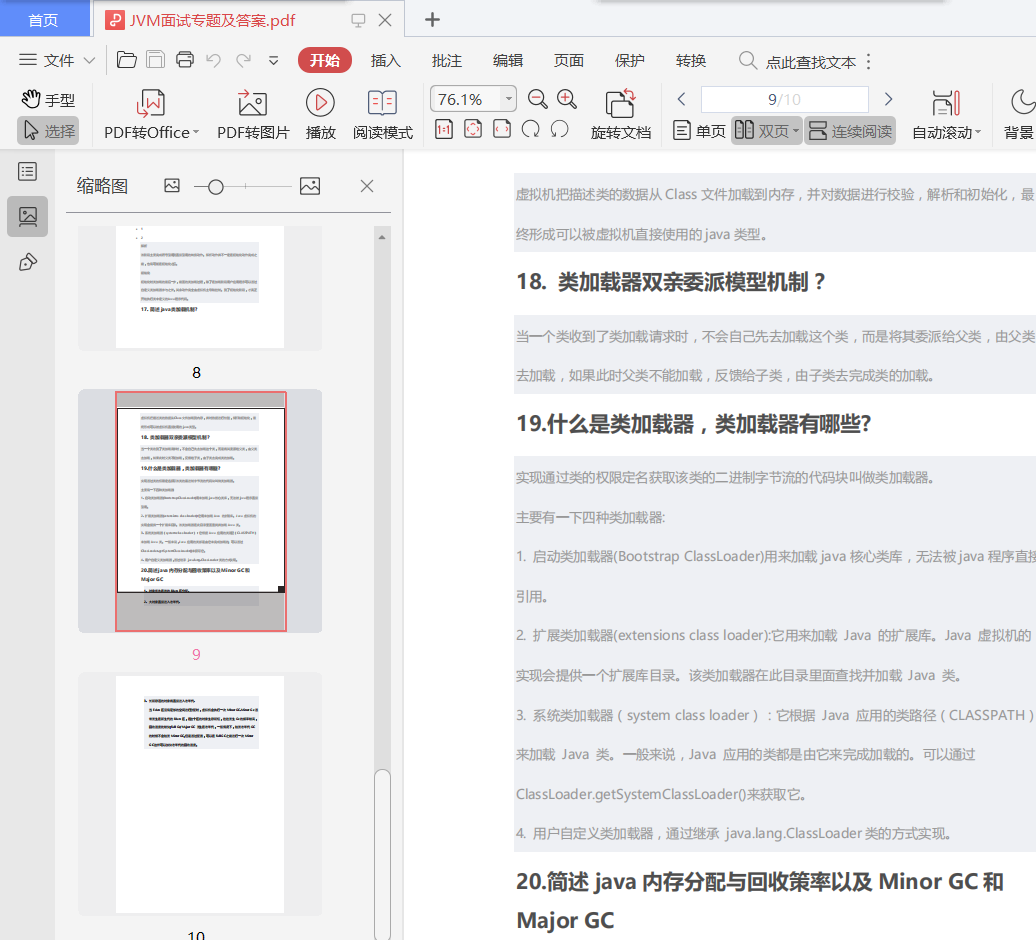Toggle continuous reading mode

coord(850,131)
